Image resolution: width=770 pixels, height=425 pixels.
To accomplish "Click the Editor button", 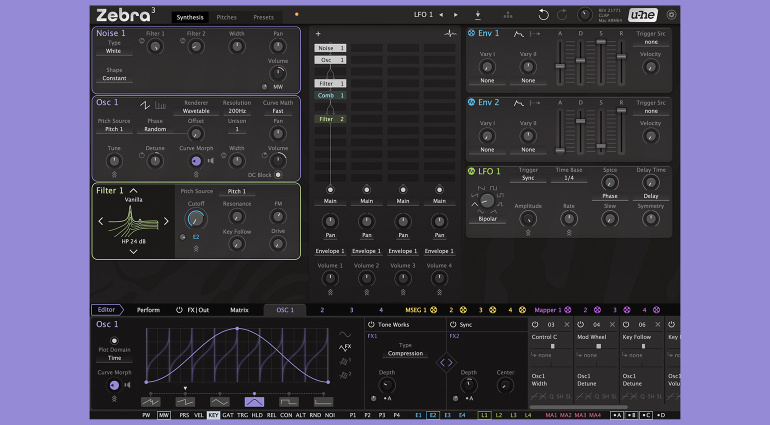I will pyautogui.click(x=106, y=310).
